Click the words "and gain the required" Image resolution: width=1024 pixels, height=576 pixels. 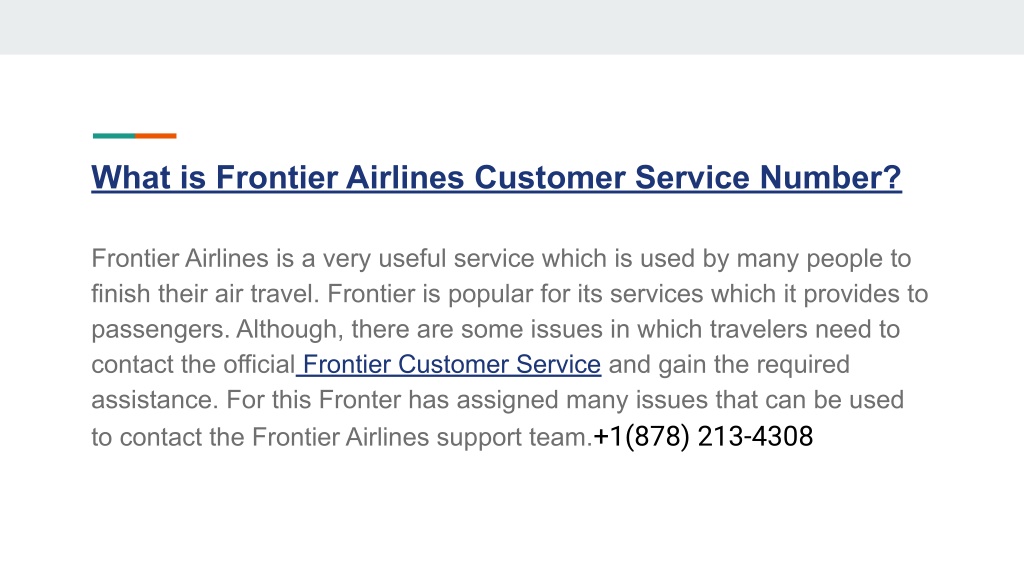(729, 364)
